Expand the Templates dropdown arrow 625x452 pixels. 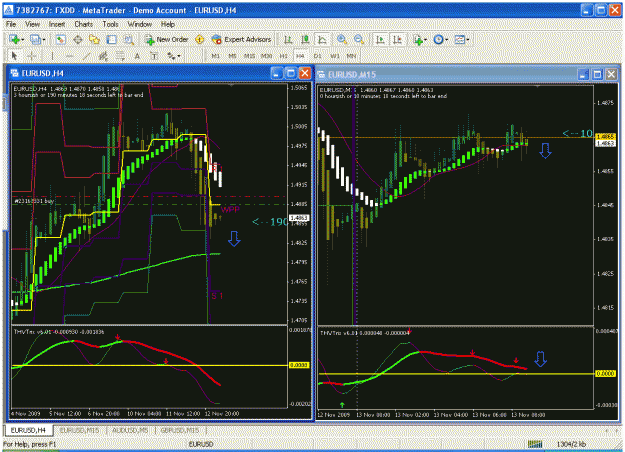pos(468,39)
